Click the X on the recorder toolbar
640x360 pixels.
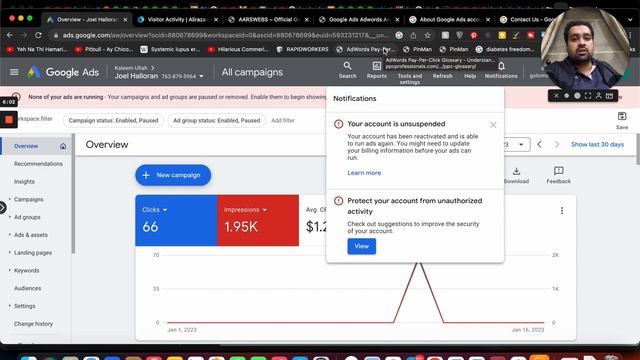[556, 96]
